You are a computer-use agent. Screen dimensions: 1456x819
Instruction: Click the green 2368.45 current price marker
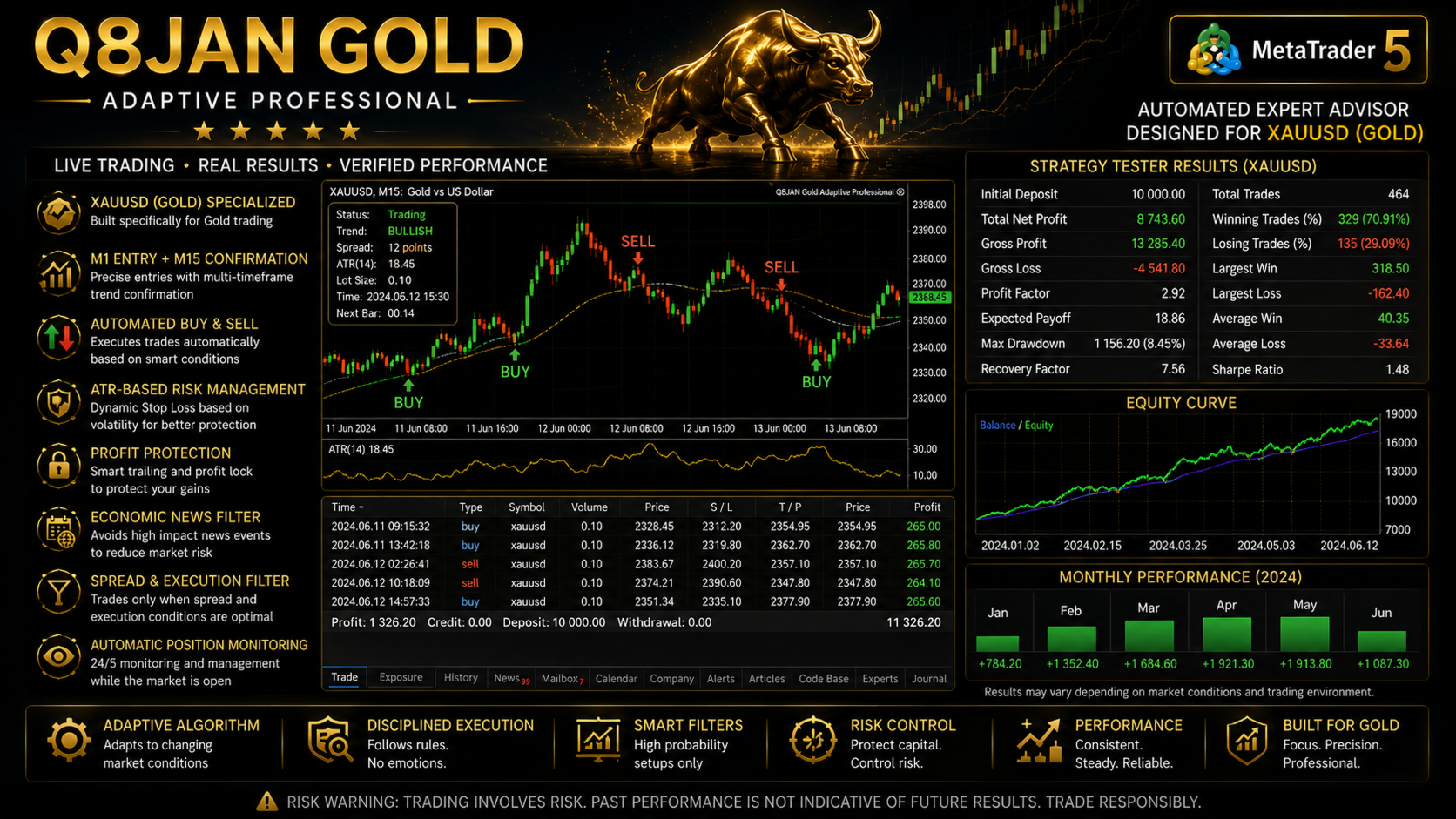[929, 297]
